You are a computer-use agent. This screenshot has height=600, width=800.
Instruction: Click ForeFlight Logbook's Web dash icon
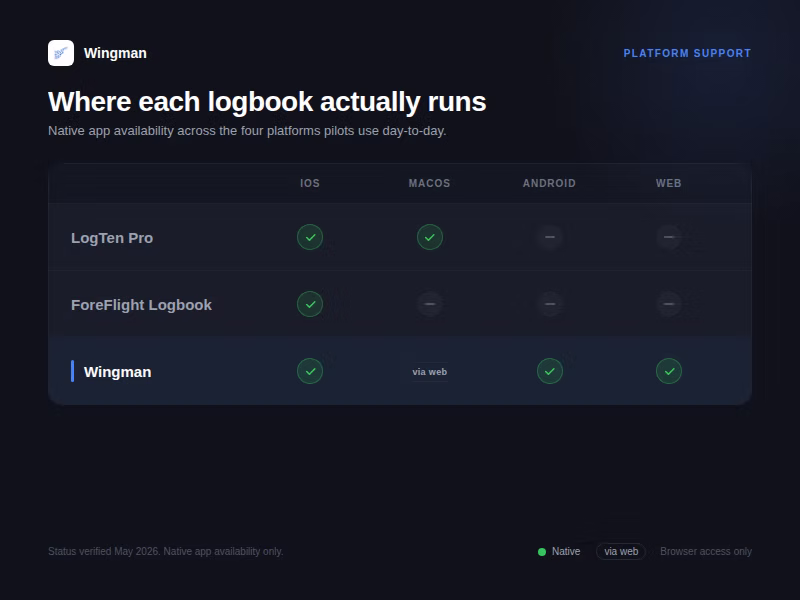(668, 304)
